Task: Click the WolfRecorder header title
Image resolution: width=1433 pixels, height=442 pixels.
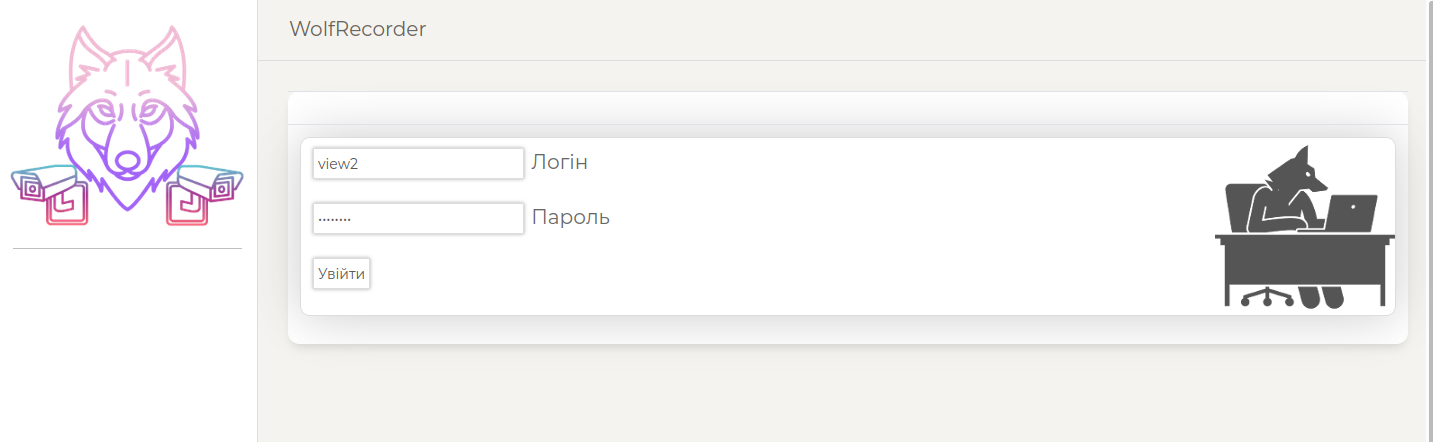Action: pyautogui.click(x=357, y=29)
